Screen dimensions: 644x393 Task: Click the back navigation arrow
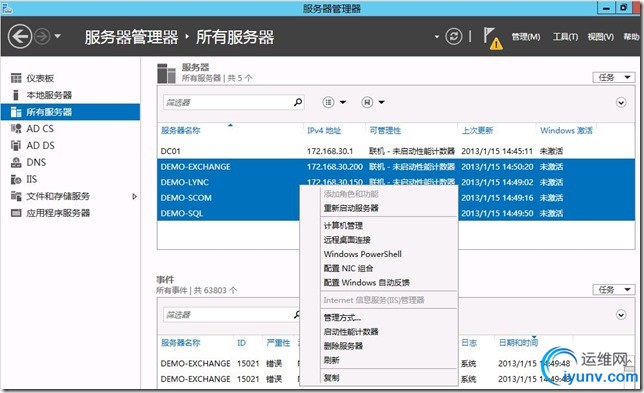pos(19,37)
